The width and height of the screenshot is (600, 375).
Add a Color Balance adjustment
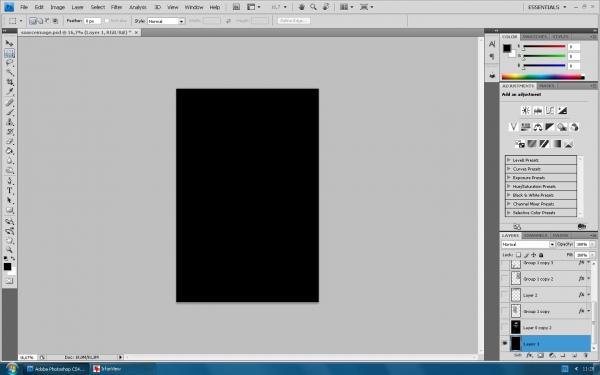click(538, 127)
